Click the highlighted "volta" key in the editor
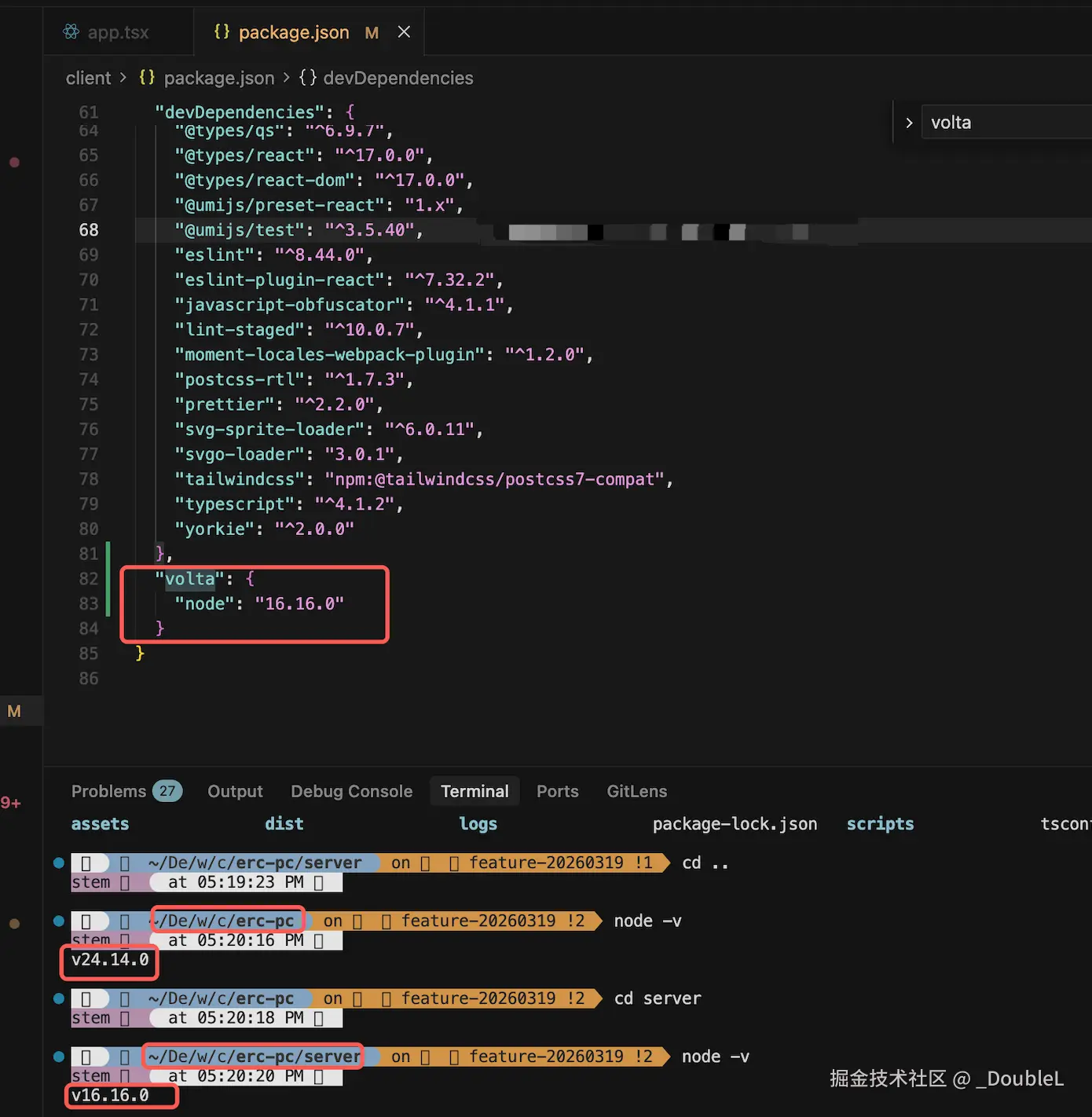1092x1117 pixels. (189, 579)
